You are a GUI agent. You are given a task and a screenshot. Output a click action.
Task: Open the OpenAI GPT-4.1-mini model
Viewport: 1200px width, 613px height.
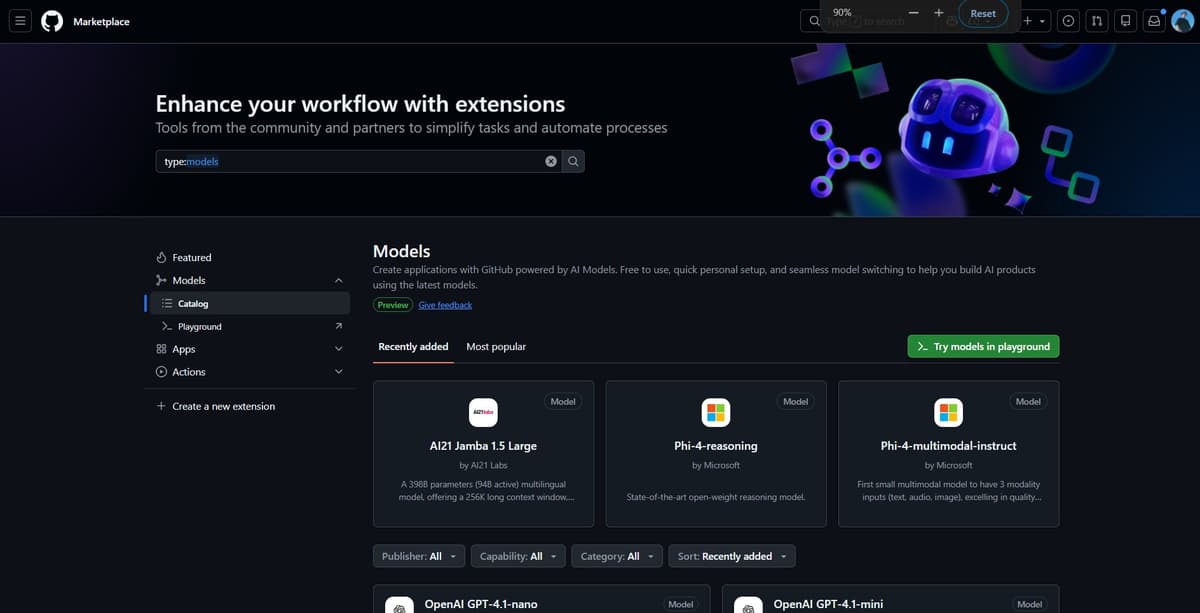click(x=828, y=604)
